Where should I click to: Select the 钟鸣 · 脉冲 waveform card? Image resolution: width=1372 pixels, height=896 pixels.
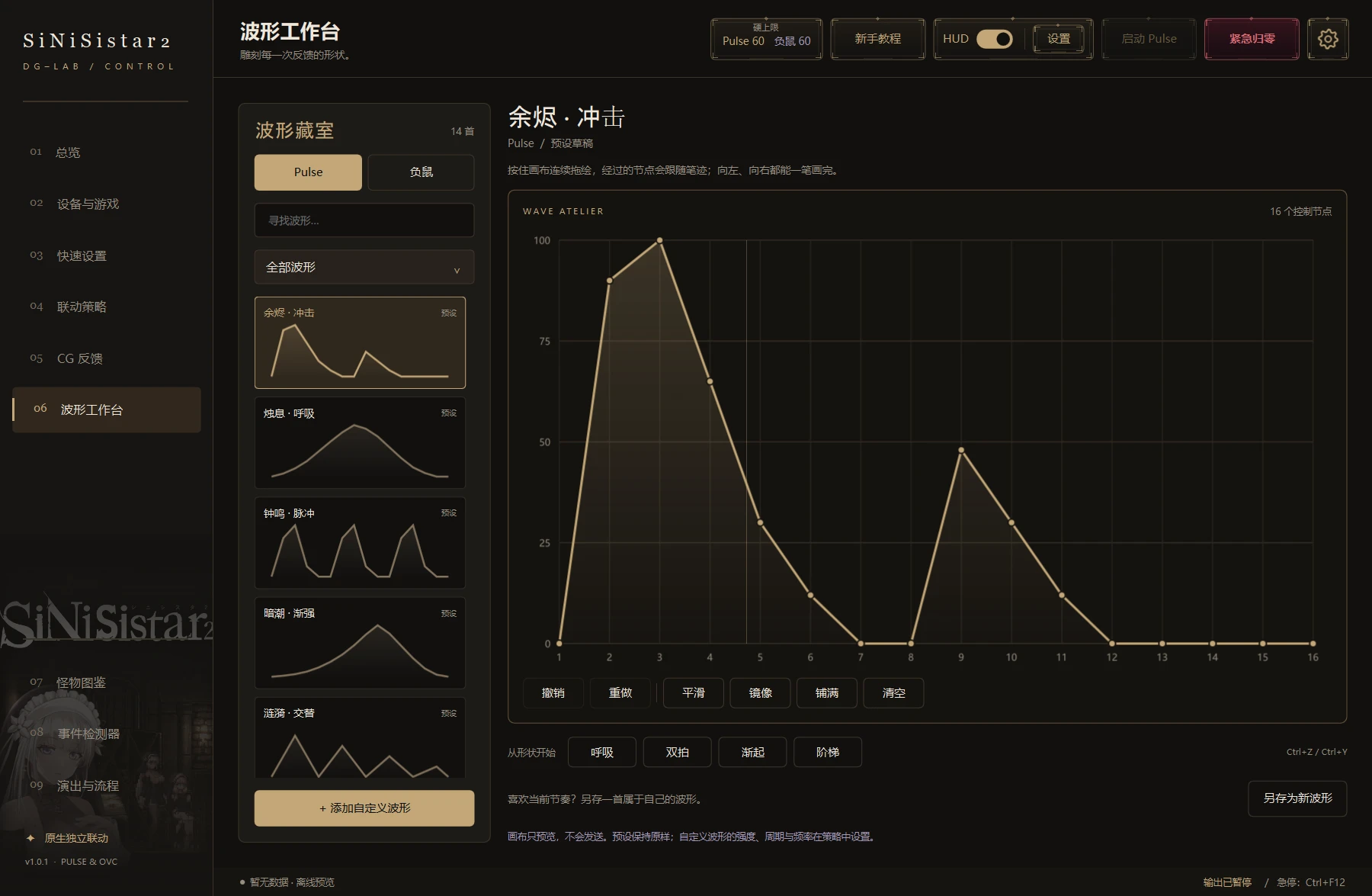360,543
